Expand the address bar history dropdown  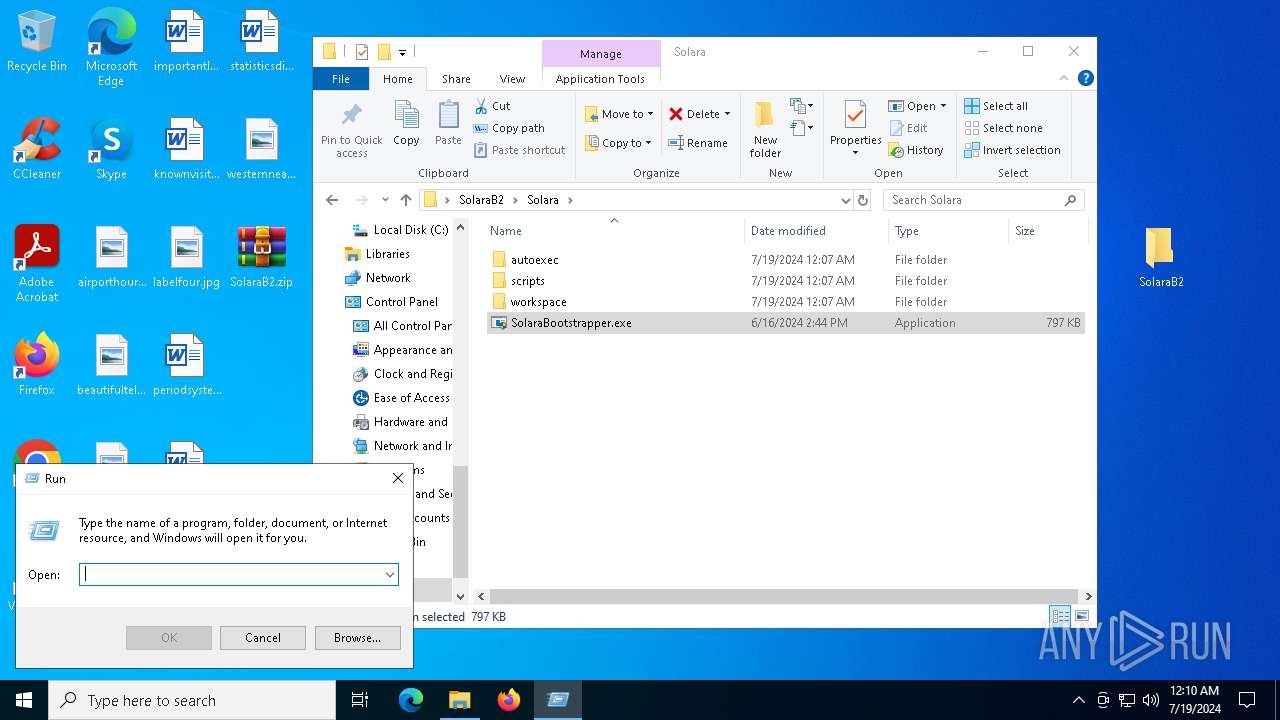click(x=846, y=200)
